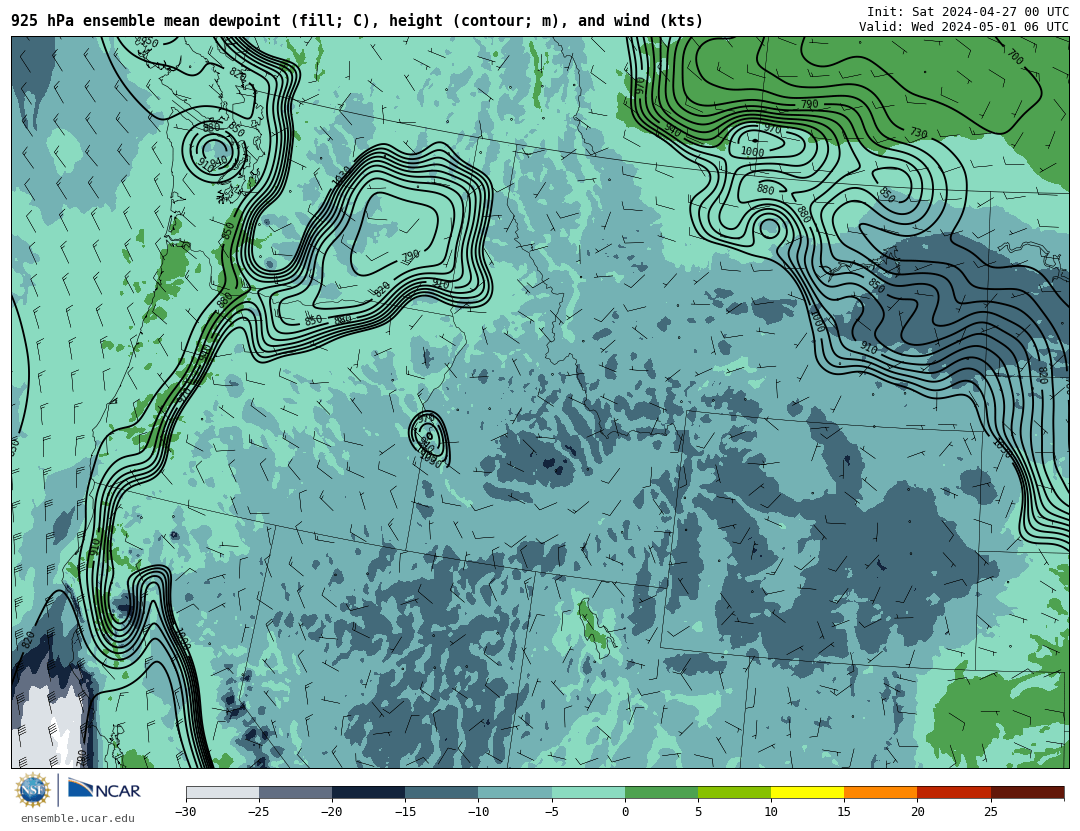Image resolution: width=1080 pixels, height=831 pixels.
Task: Pick the lime 5 to 10 colorbar segment
Action: pyautogui.click(x=734, y=792)
